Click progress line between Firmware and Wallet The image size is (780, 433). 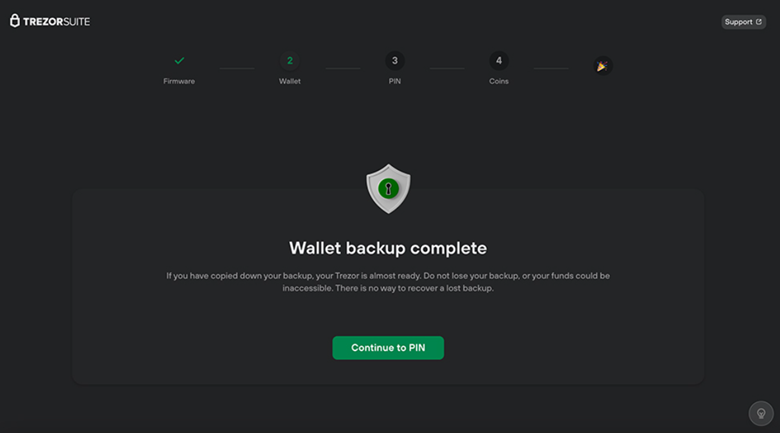coord(237,68)
